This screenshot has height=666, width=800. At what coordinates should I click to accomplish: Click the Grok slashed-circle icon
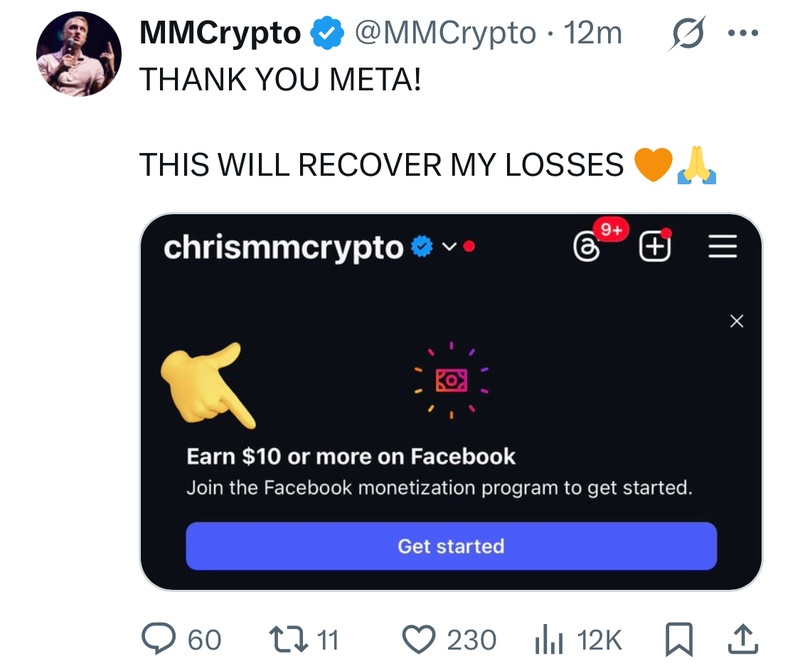coord(688,33)
